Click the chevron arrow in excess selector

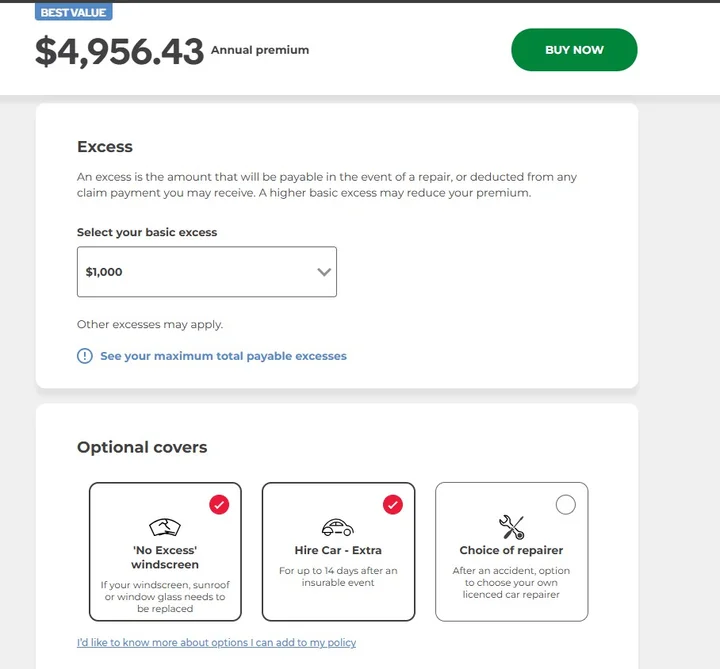pyautogui.click(x=324, y=272)
